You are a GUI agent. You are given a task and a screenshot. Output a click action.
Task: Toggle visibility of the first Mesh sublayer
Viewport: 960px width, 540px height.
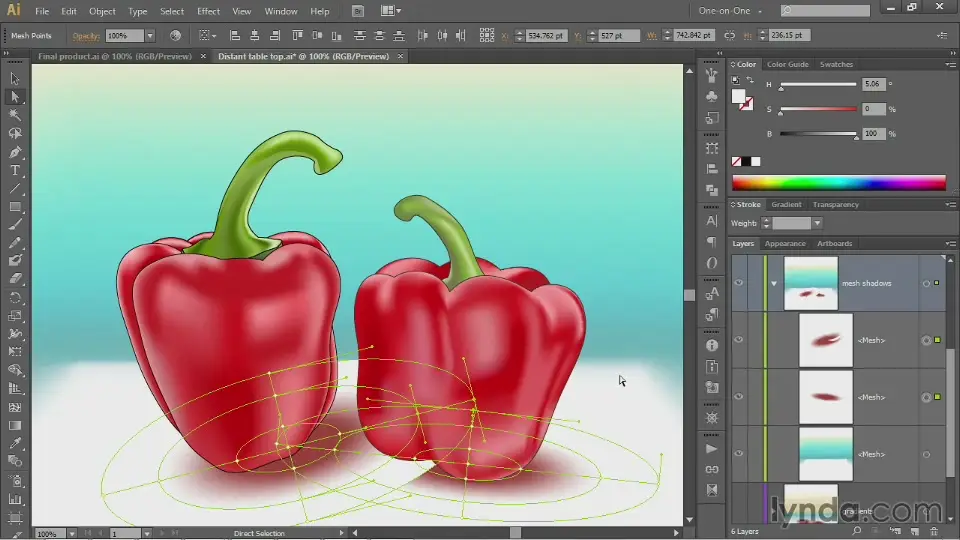pos(739,340)
